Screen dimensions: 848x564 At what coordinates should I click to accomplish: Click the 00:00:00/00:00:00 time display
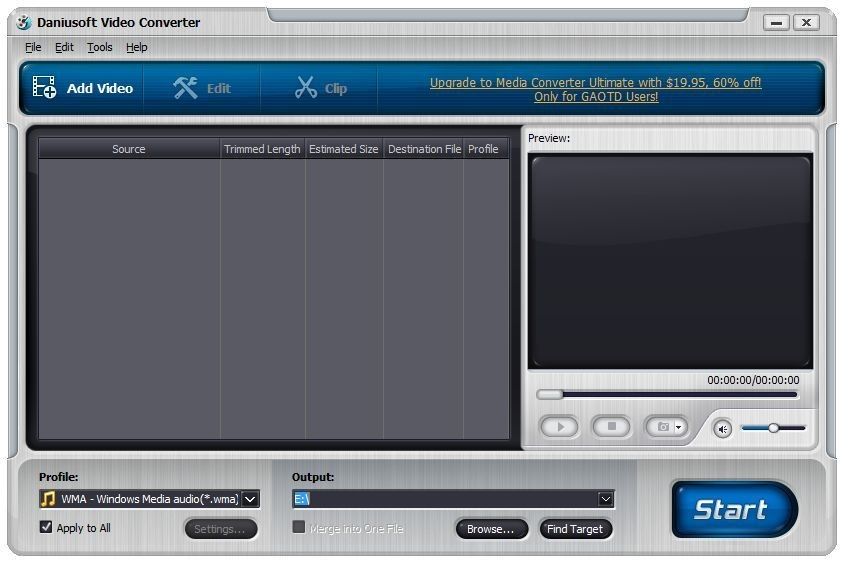[753, 380]
